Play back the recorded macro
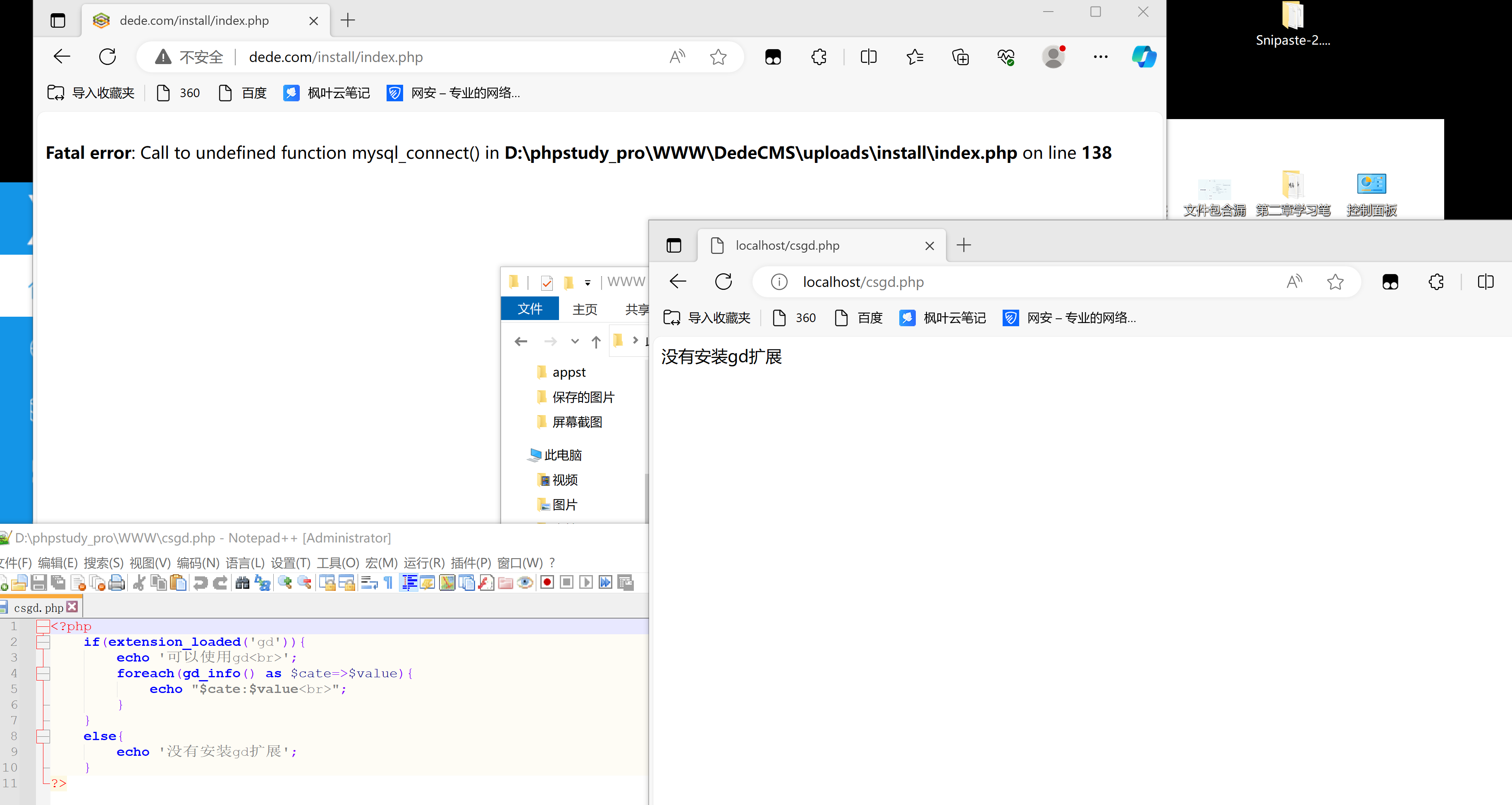 coord(586,583)
